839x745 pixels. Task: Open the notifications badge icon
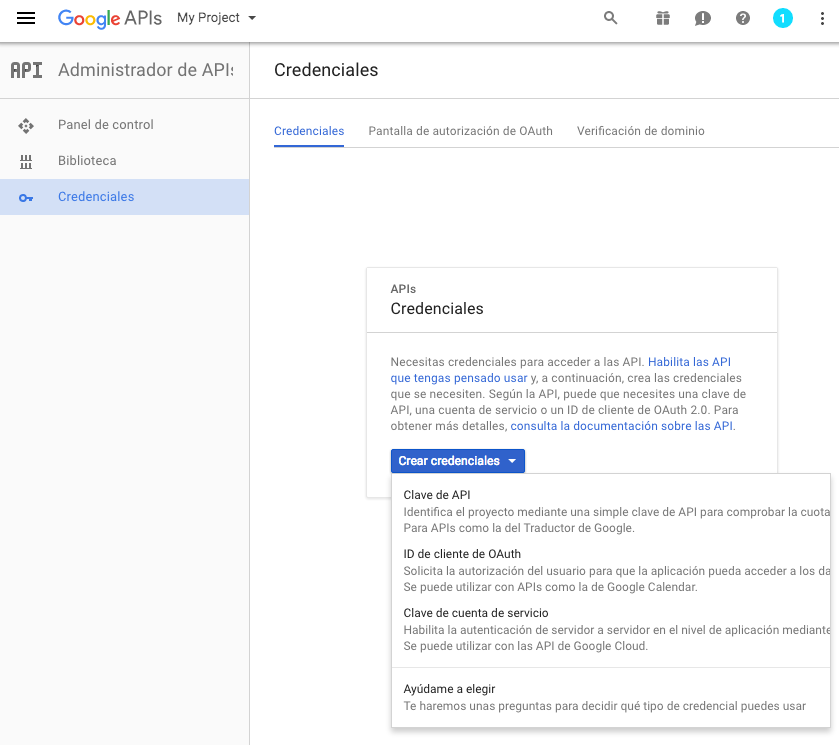(783, 18)
